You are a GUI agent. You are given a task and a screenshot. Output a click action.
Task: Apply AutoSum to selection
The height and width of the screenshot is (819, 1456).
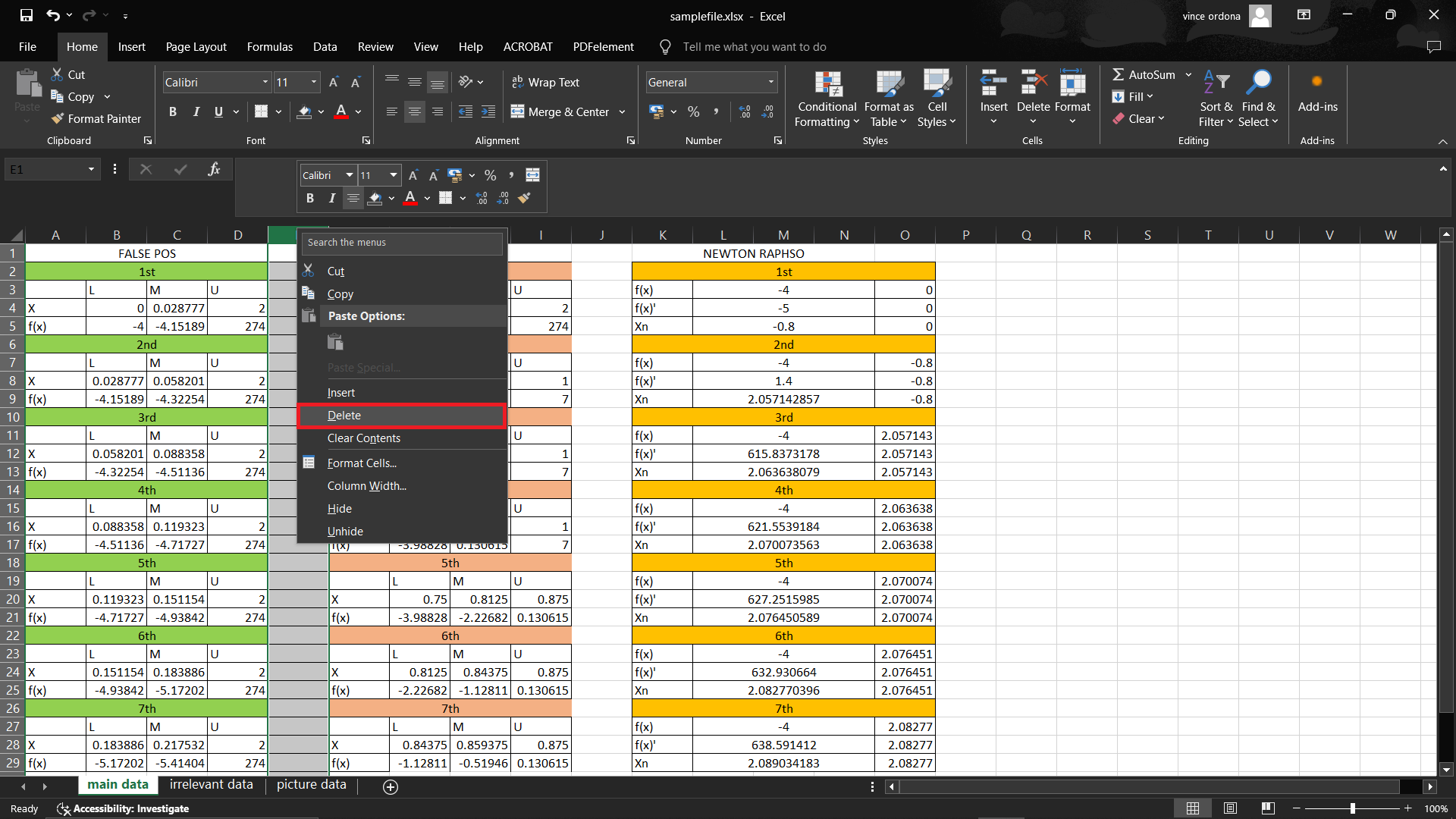[1145, 74]
